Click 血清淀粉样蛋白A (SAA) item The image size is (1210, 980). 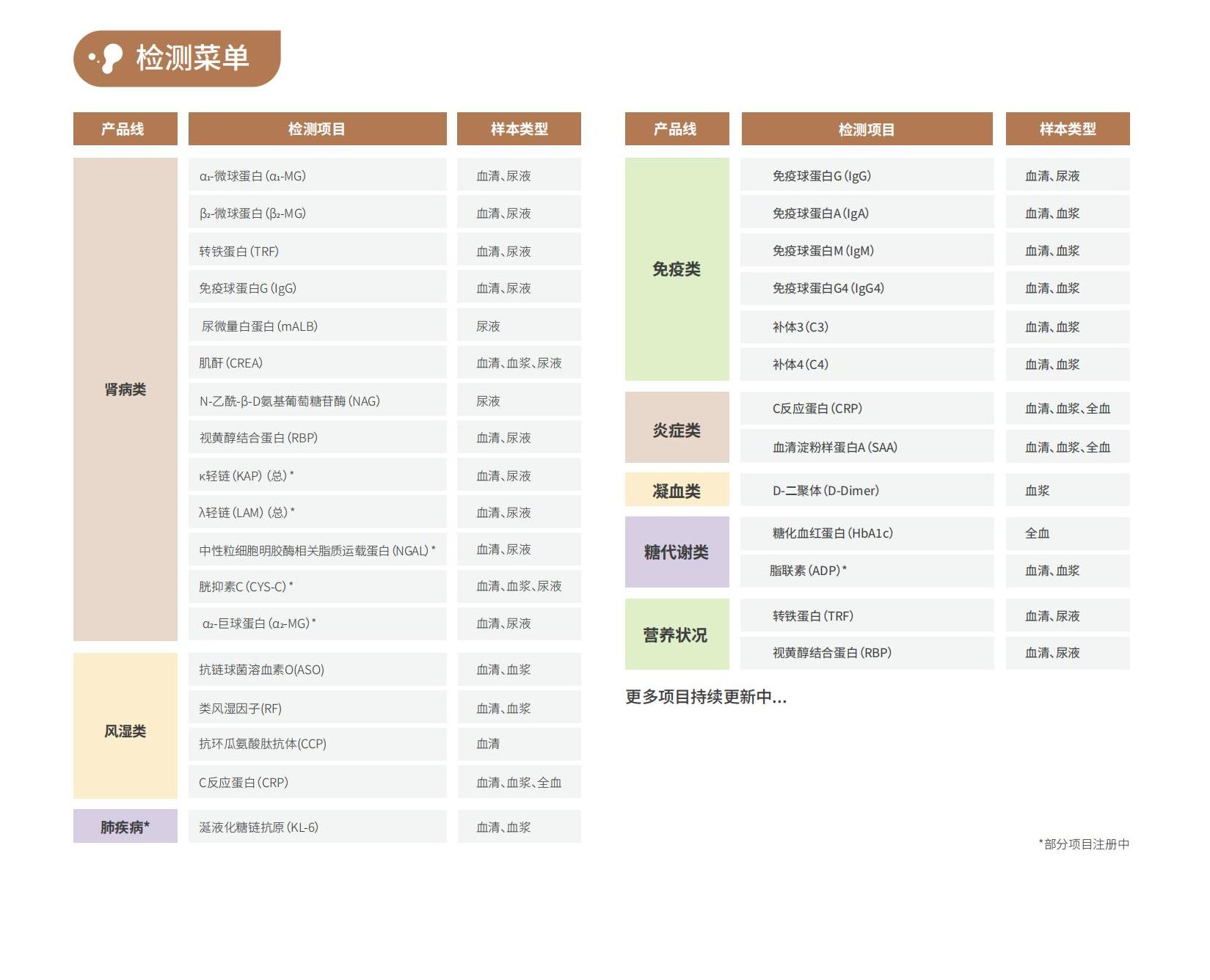(834, 447)
